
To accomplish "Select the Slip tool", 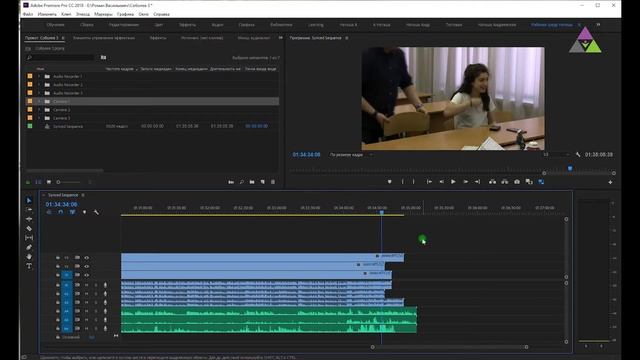I will click(29, 238).
